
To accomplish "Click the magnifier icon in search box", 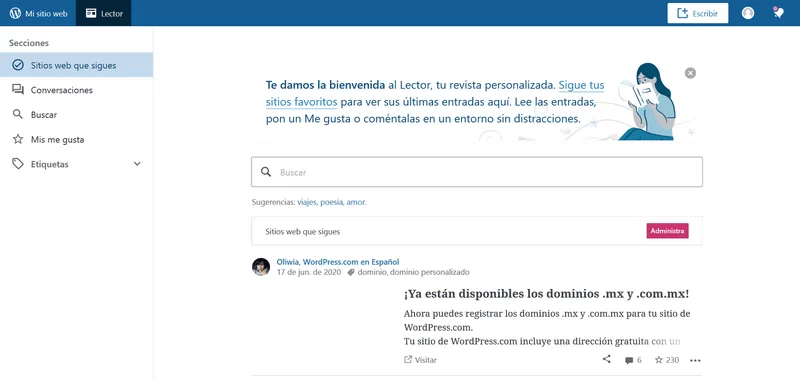I will (x=266, y=172).
